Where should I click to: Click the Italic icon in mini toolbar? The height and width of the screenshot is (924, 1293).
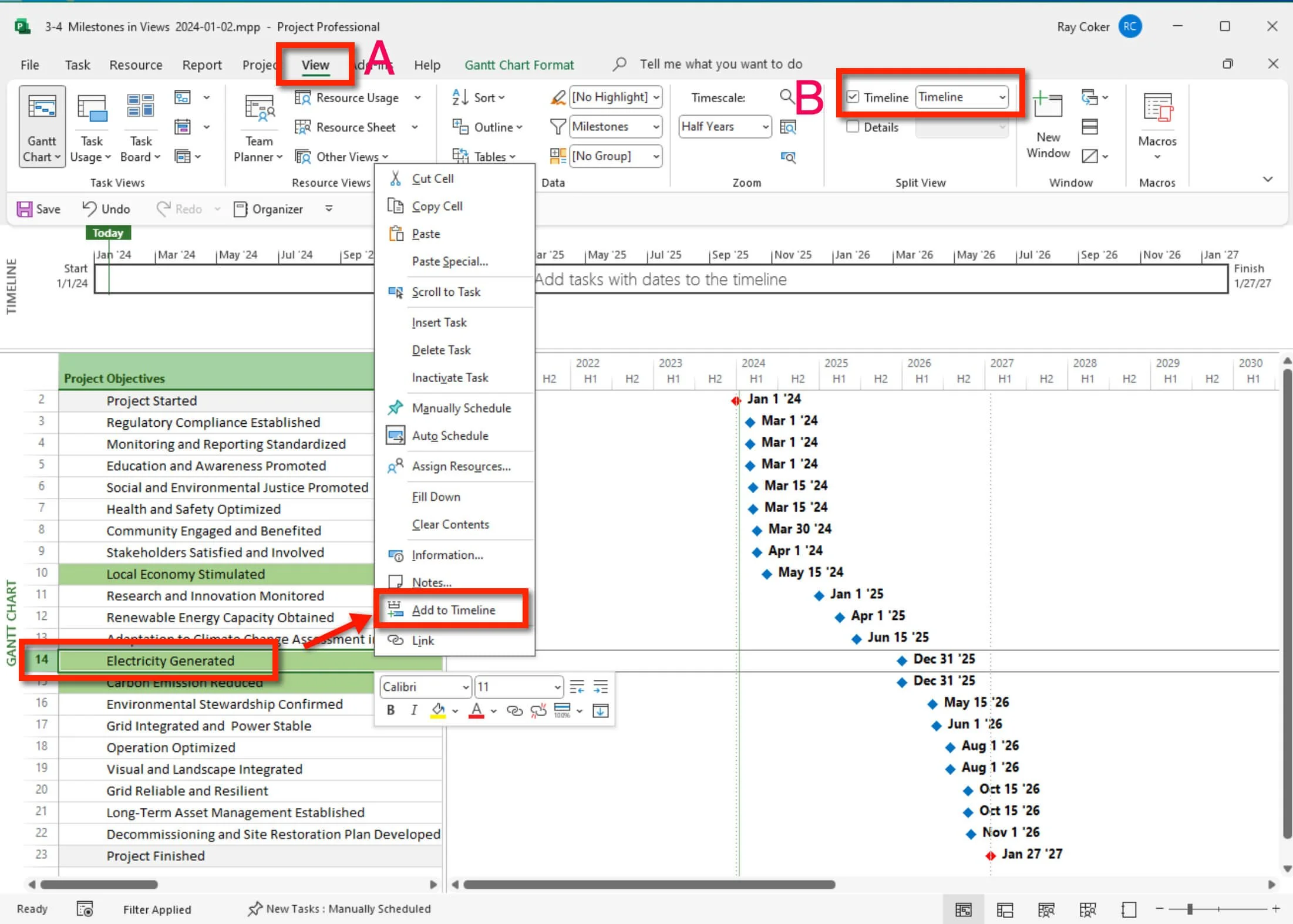click(x=414, y=710)
